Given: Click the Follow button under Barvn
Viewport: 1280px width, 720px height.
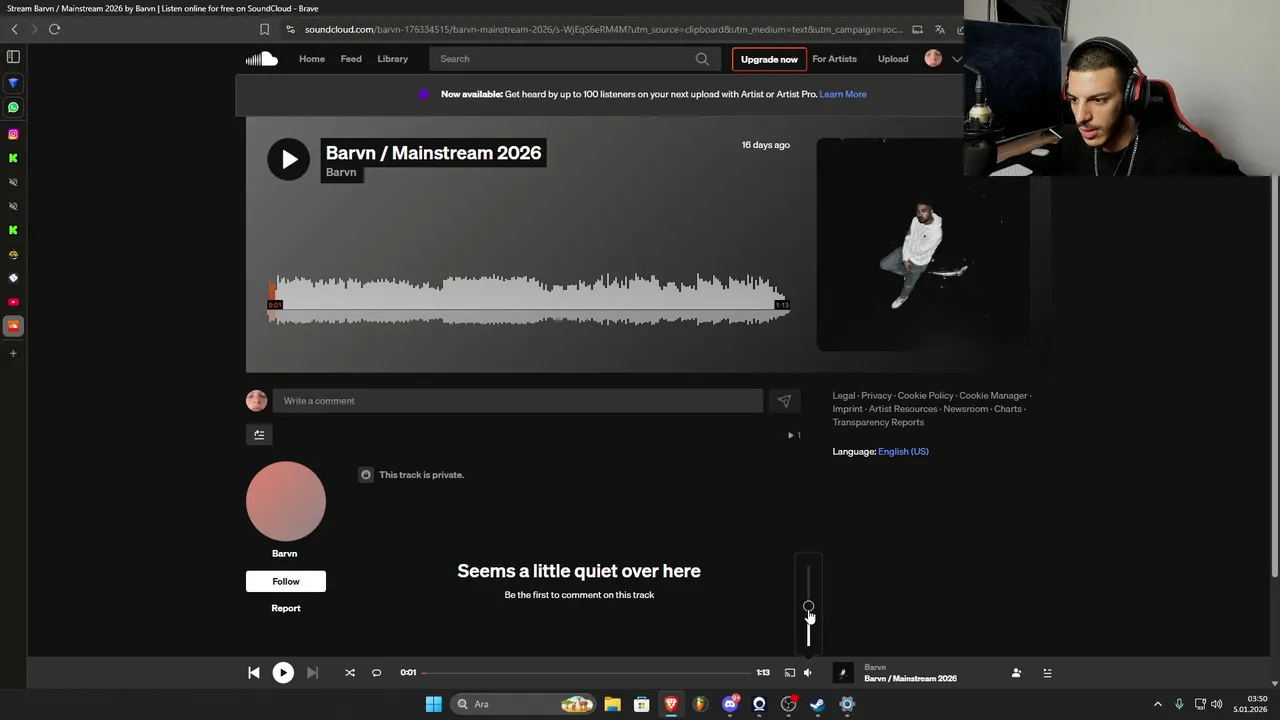Looking at the screenshot, I should click(x=286, y=581).
